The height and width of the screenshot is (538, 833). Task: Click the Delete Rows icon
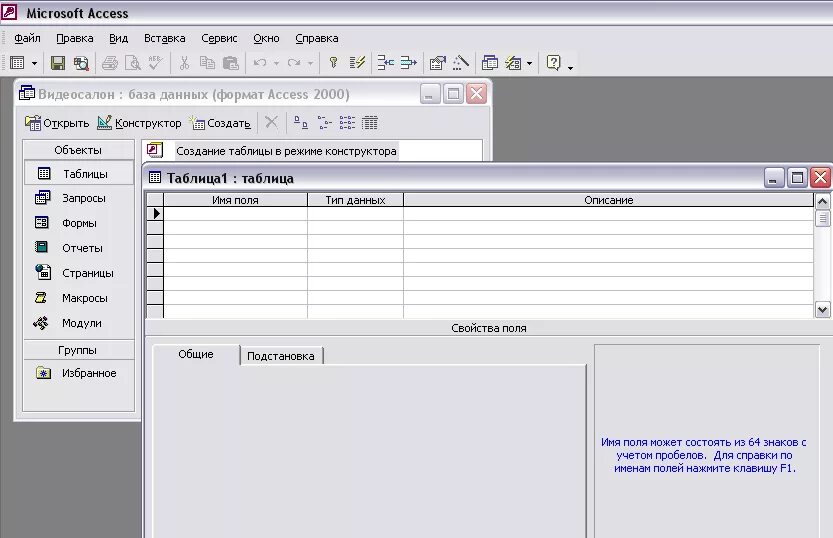click(x=409, y=63)
